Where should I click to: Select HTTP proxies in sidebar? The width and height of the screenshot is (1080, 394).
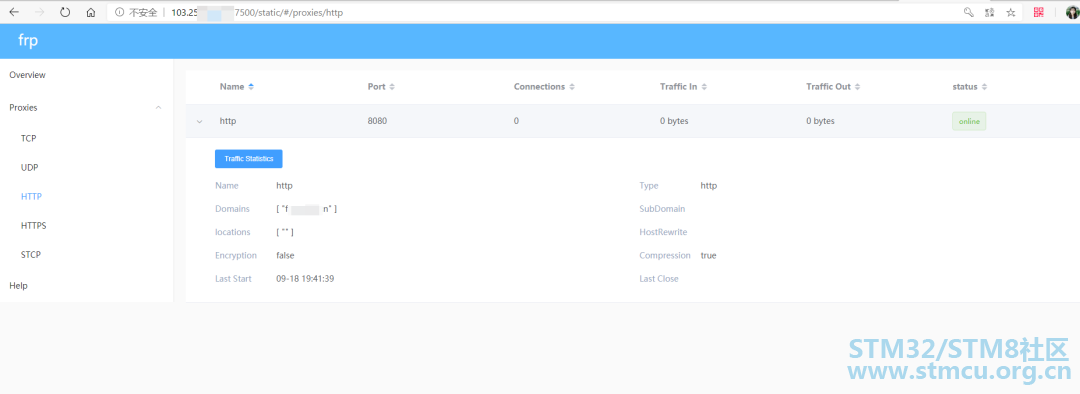point(31,196)
